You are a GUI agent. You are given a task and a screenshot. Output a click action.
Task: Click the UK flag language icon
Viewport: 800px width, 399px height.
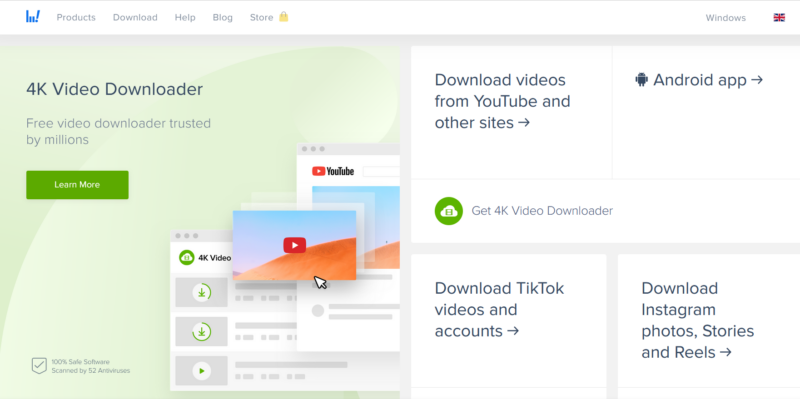coord(779,17)
